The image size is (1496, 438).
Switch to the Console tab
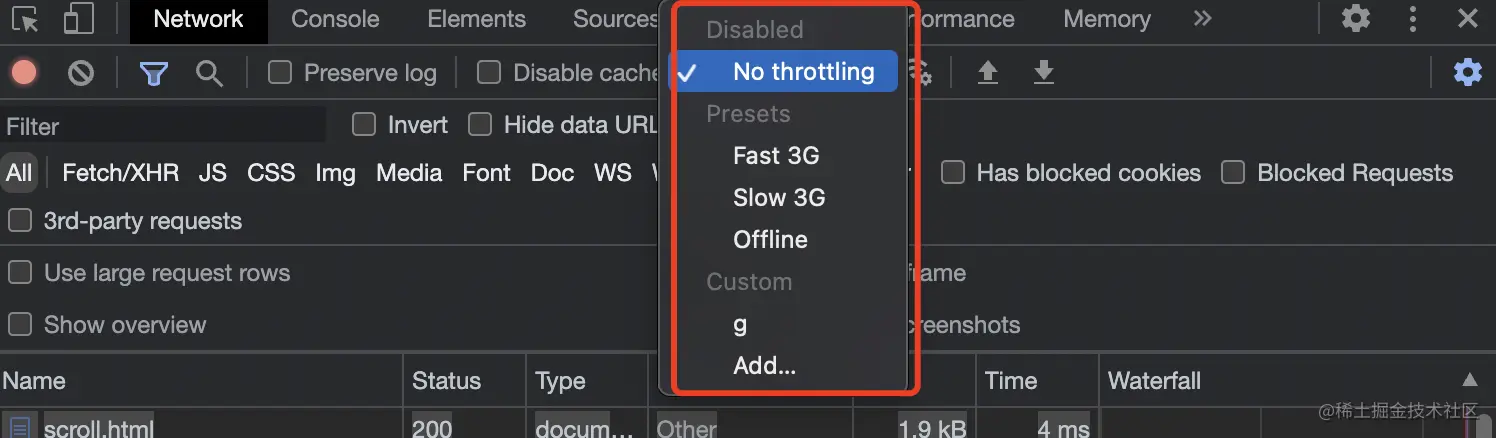click(x=335, y=19)
